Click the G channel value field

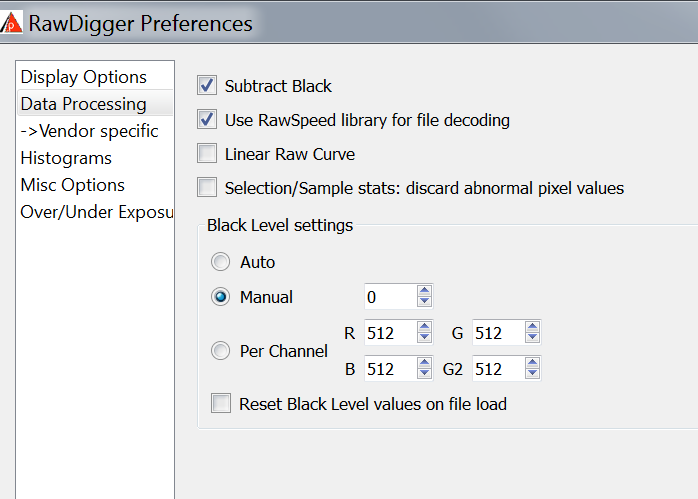point(499,333)
